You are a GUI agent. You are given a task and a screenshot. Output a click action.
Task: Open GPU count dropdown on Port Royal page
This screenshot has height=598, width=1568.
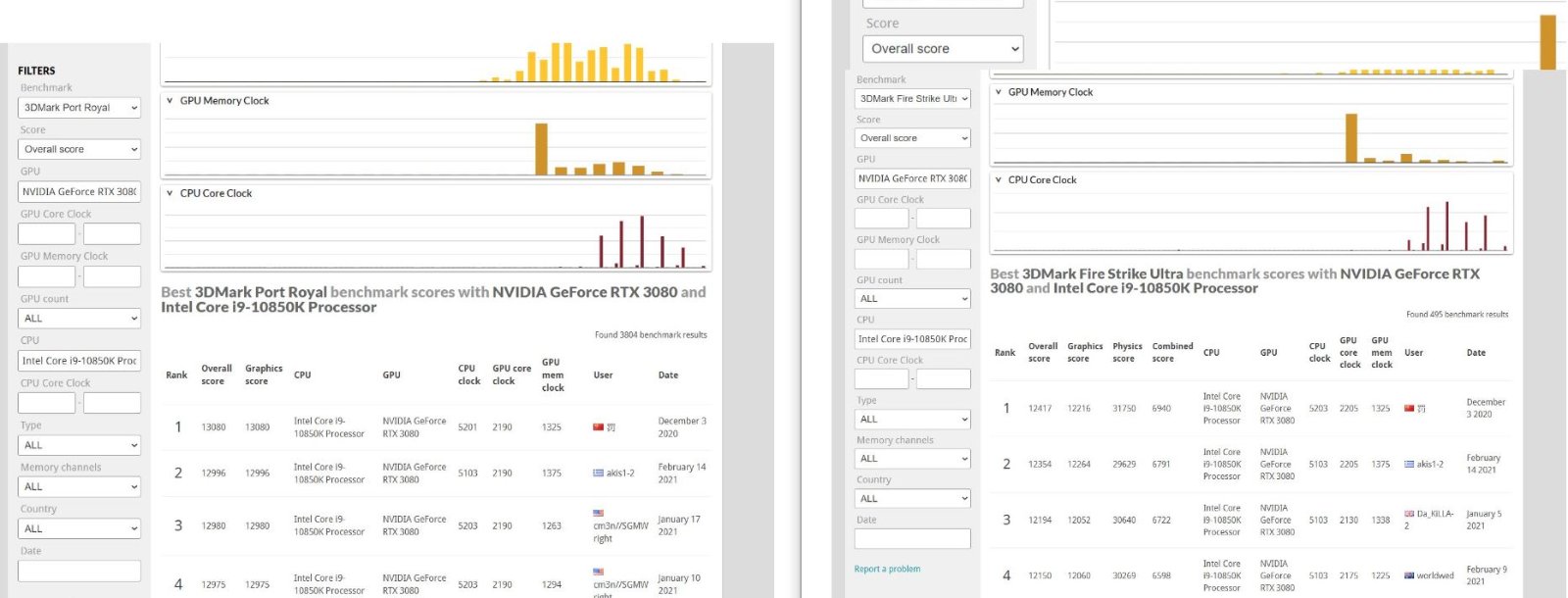point(79,319)
